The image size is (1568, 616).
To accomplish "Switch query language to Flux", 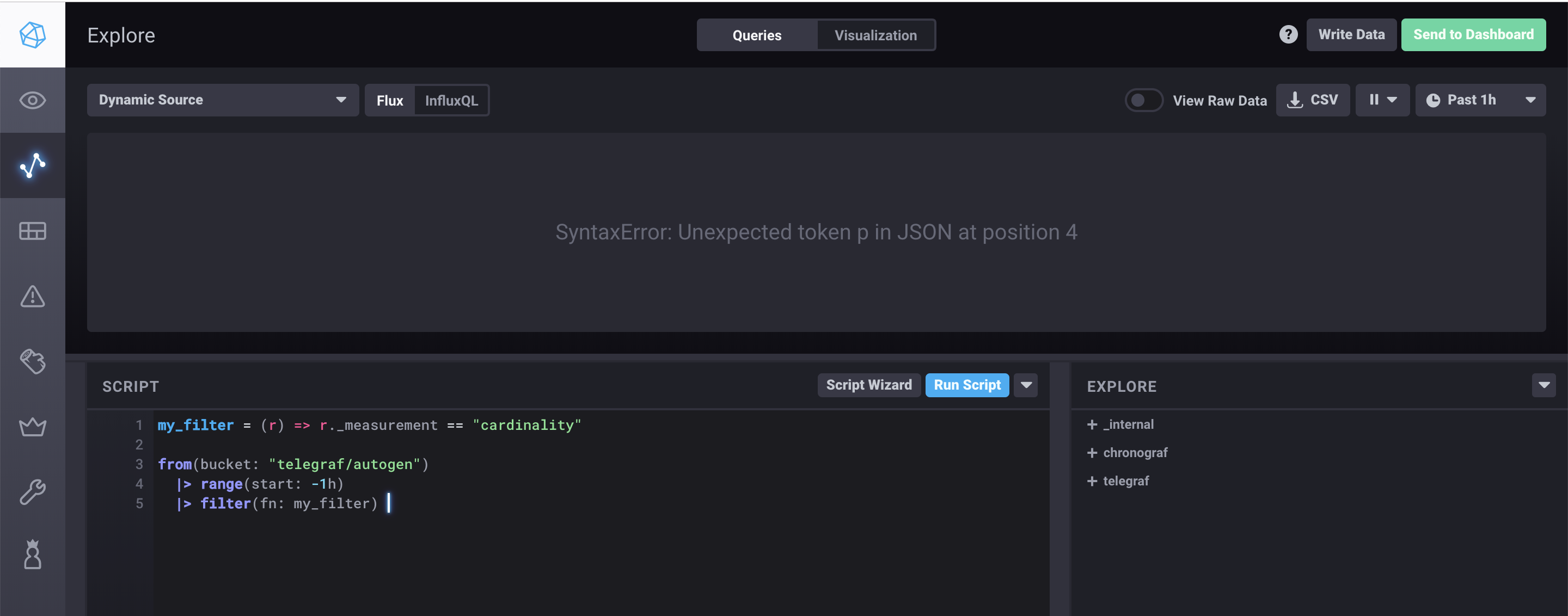I will point(390,100).
